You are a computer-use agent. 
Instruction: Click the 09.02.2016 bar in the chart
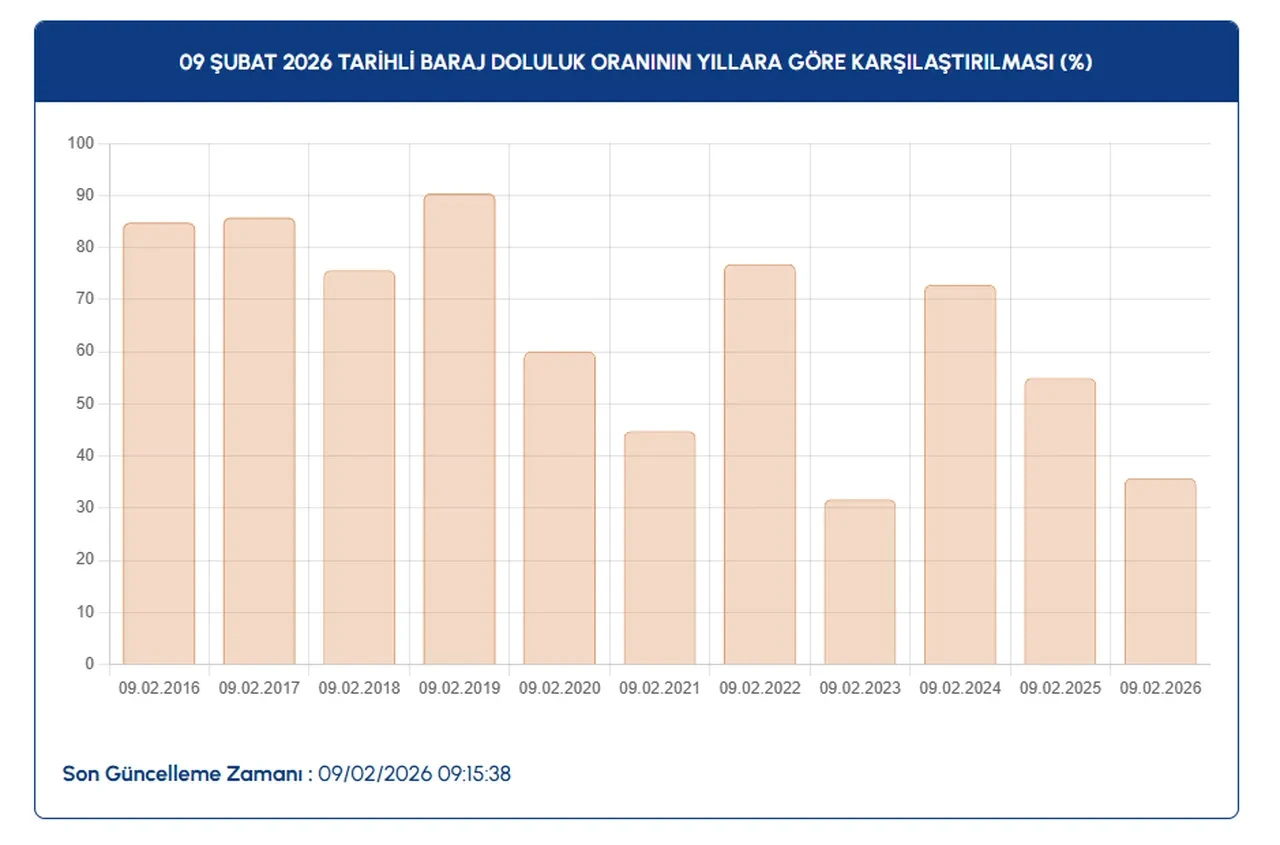(159, 444)
